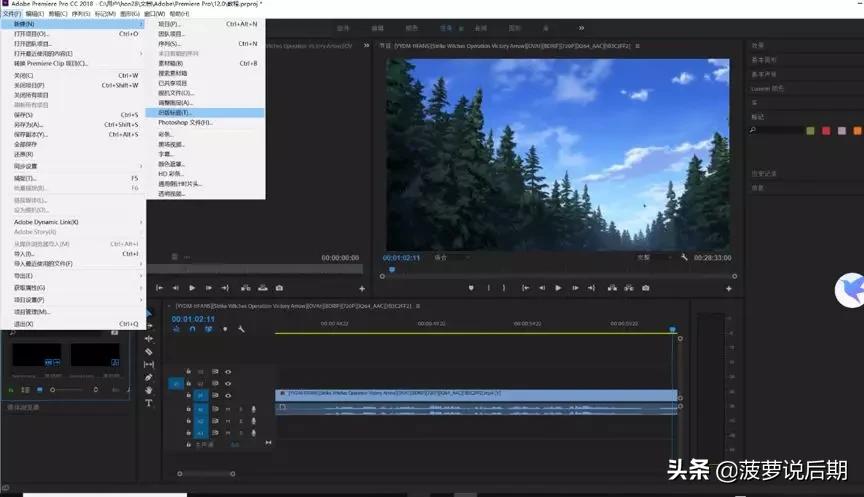Click the Program monitor timecode 00:01:02:11
Screen dimensions: 864x497
pos(402,257)
